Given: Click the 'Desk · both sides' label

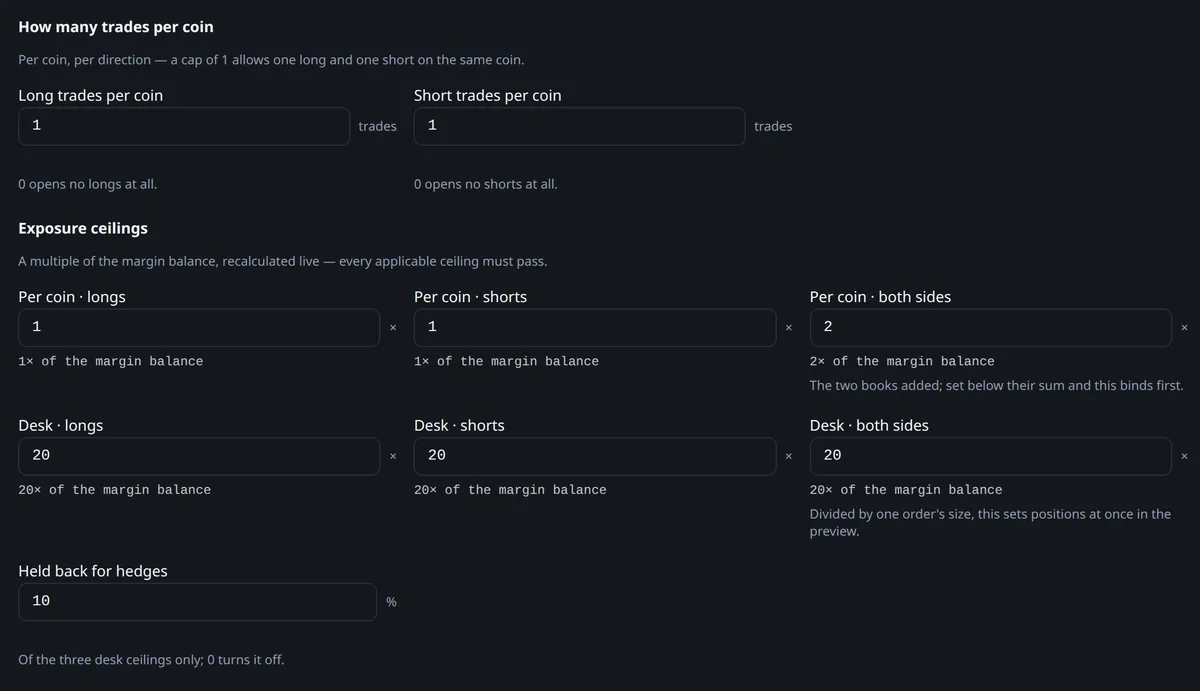Looking at the screenshot, I should coord(869,425).
